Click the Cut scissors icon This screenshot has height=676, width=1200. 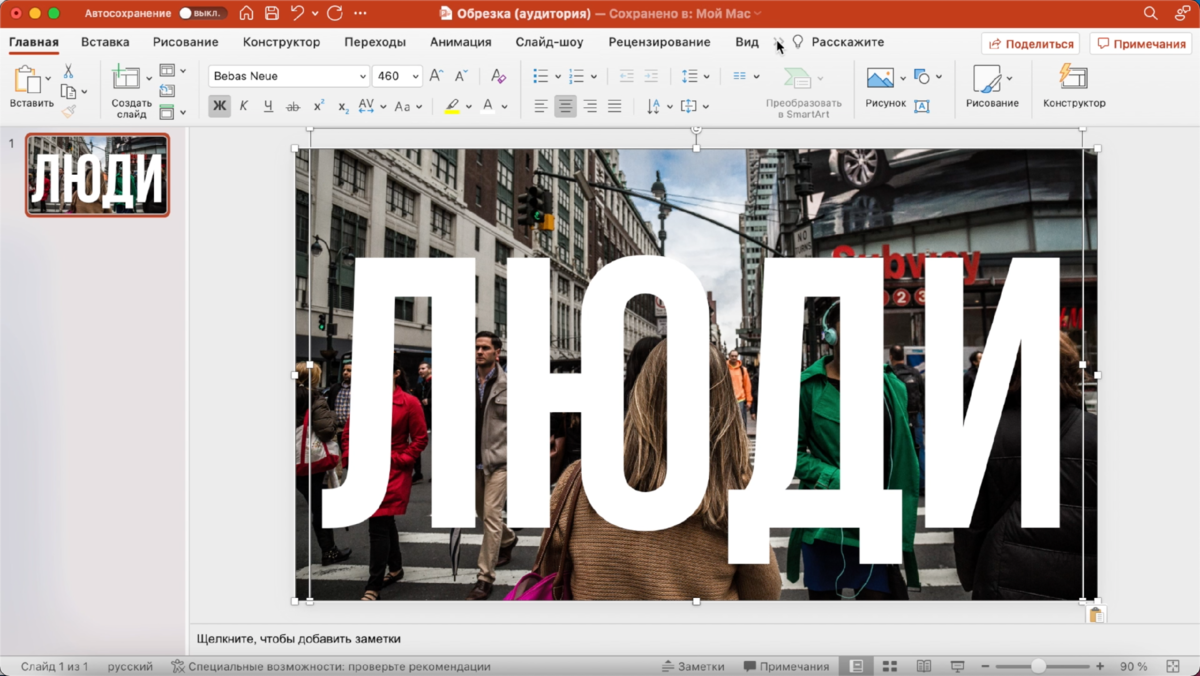[x=69, y=72]
